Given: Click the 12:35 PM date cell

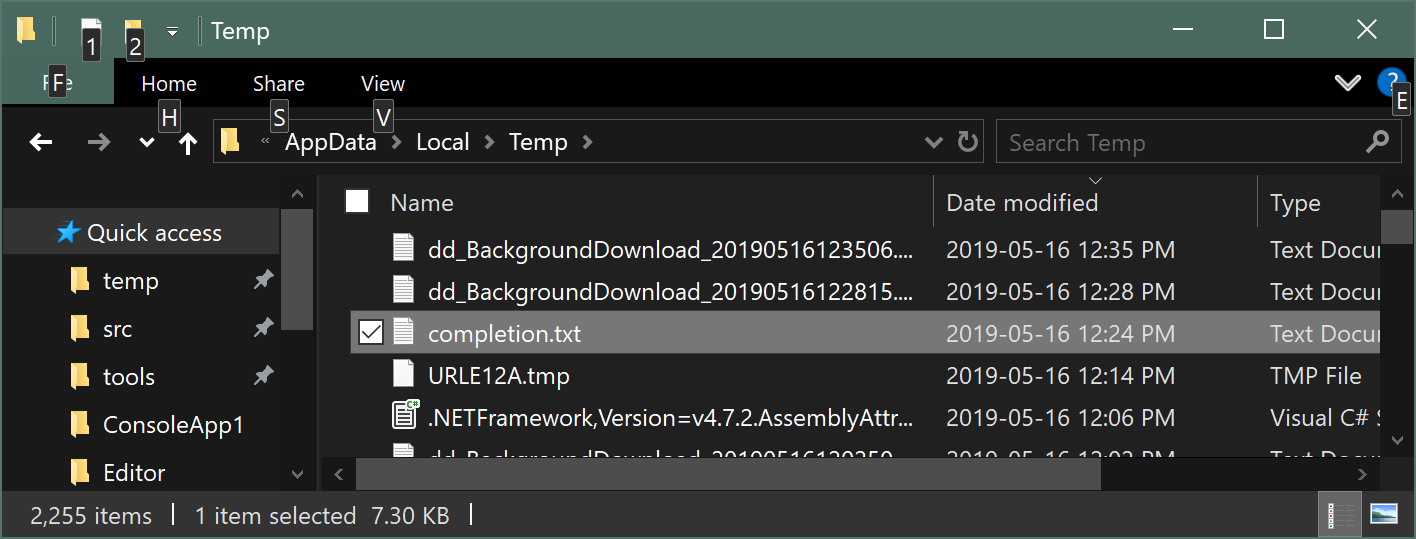Looking at the screenshot, I should coord(1060,250).
